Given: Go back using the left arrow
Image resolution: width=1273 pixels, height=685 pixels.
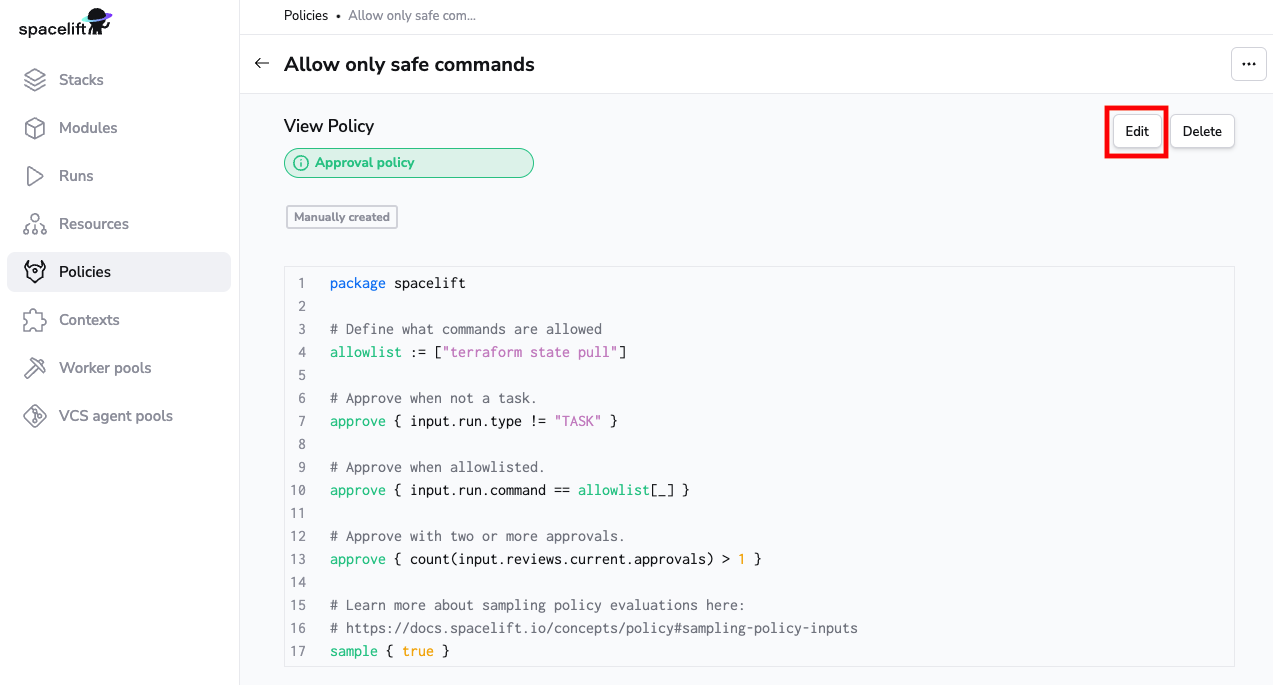Looking at the screenshot, I should pyautogui.click(x=262, y=63).
